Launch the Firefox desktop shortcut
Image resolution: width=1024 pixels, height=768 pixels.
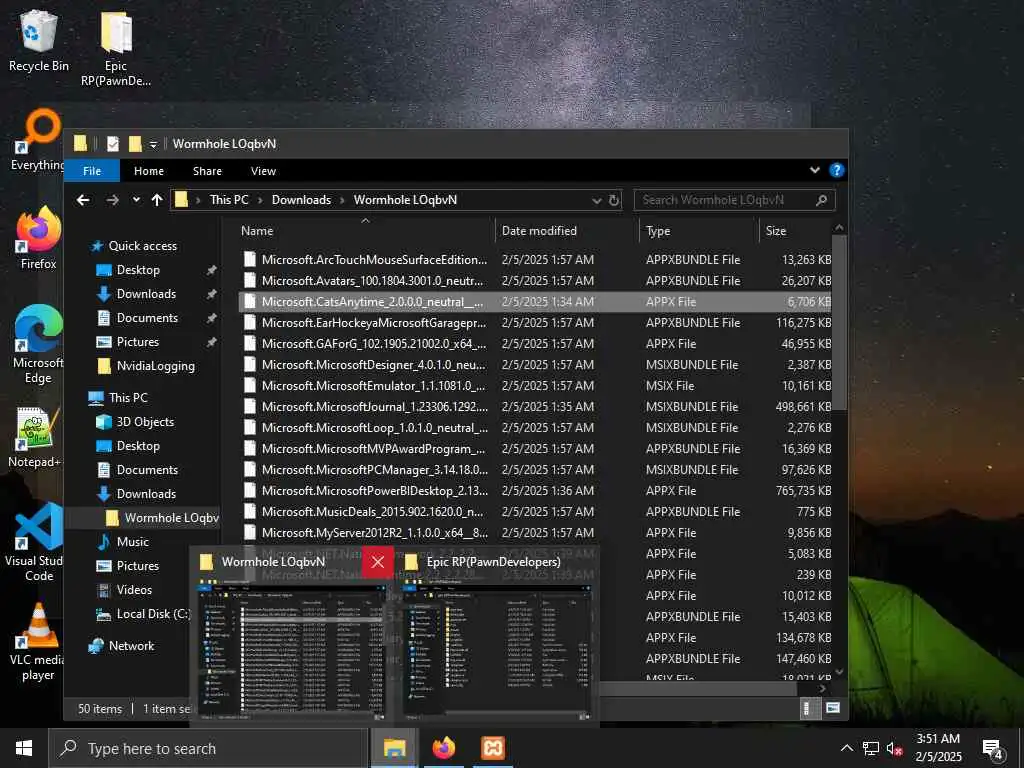click(x=39, y=238)
